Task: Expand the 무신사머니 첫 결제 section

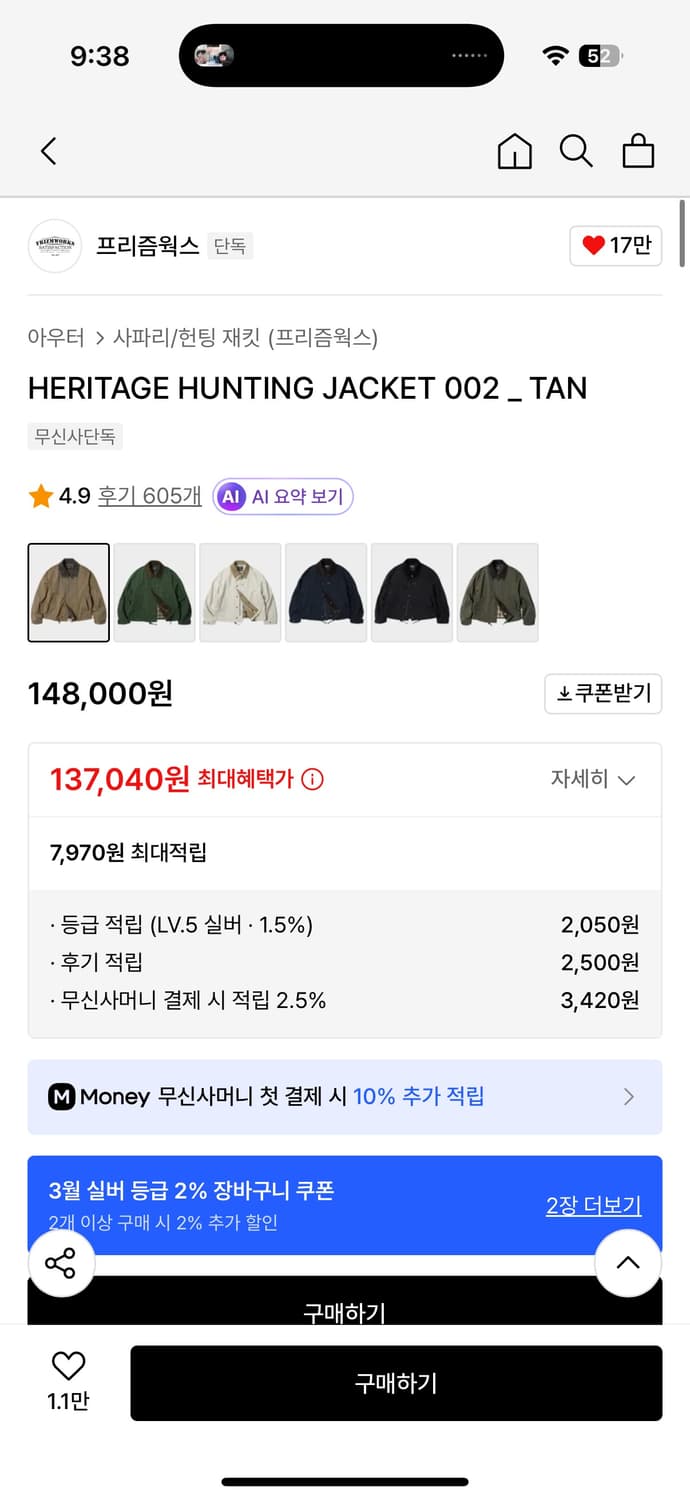Action: [x=628, y=1097]
